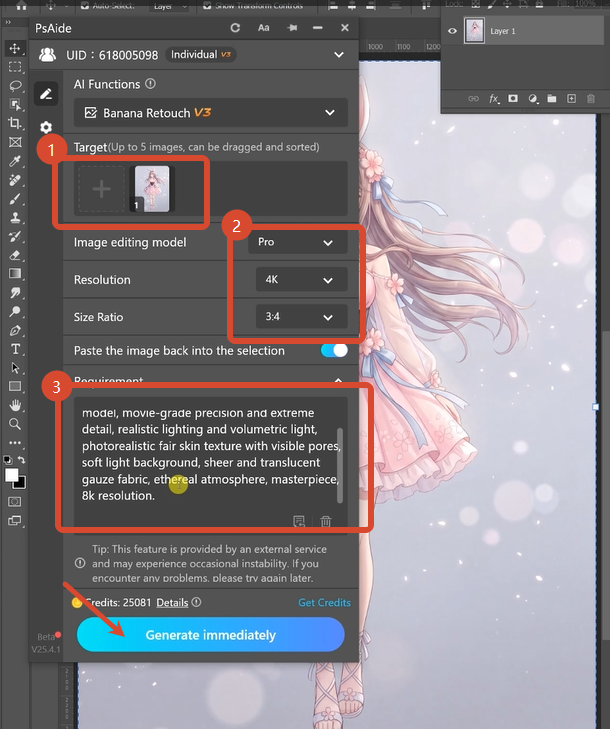
Task: Select the Spot Healing Brush tool
Action: [15, 180]
